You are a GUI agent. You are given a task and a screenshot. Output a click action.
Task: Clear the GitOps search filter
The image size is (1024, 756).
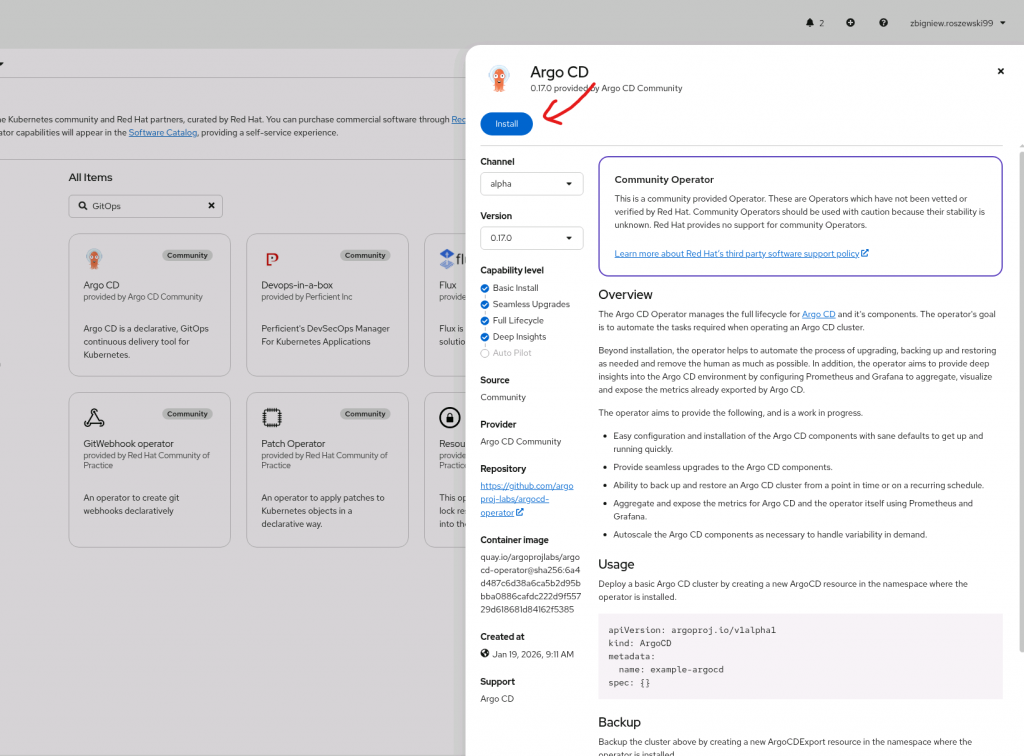click(211, 205)
